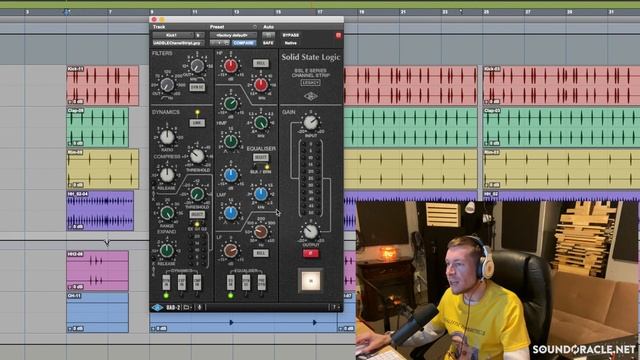Invert phase with the red Ø button
The height and width of the screenshot is (360, 640).
pyautogui.click(x=311, y=253)
